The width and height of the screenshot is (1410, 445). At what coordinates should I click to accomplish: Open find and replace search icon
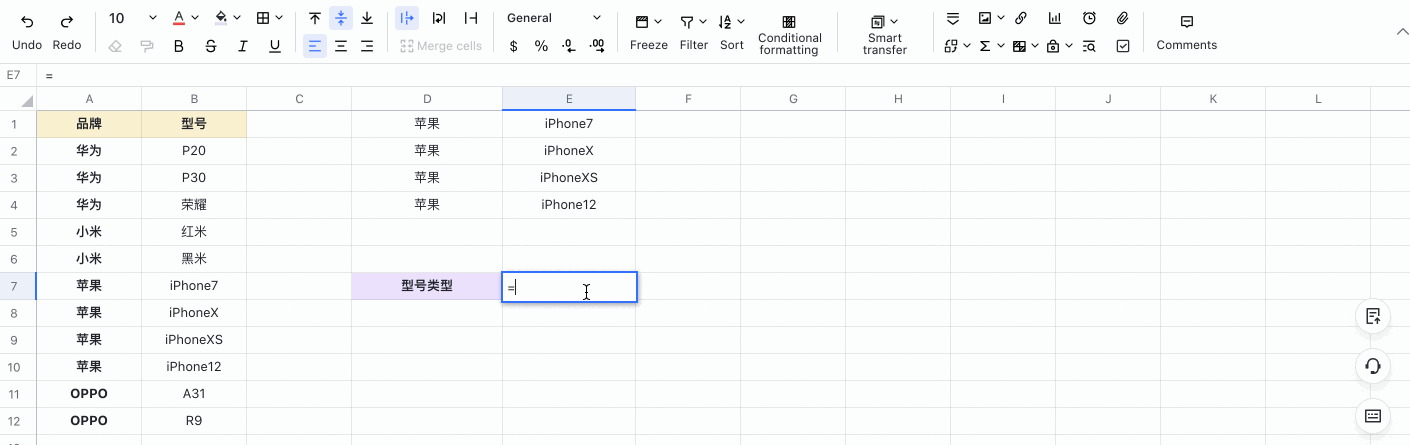(1089, 46)
